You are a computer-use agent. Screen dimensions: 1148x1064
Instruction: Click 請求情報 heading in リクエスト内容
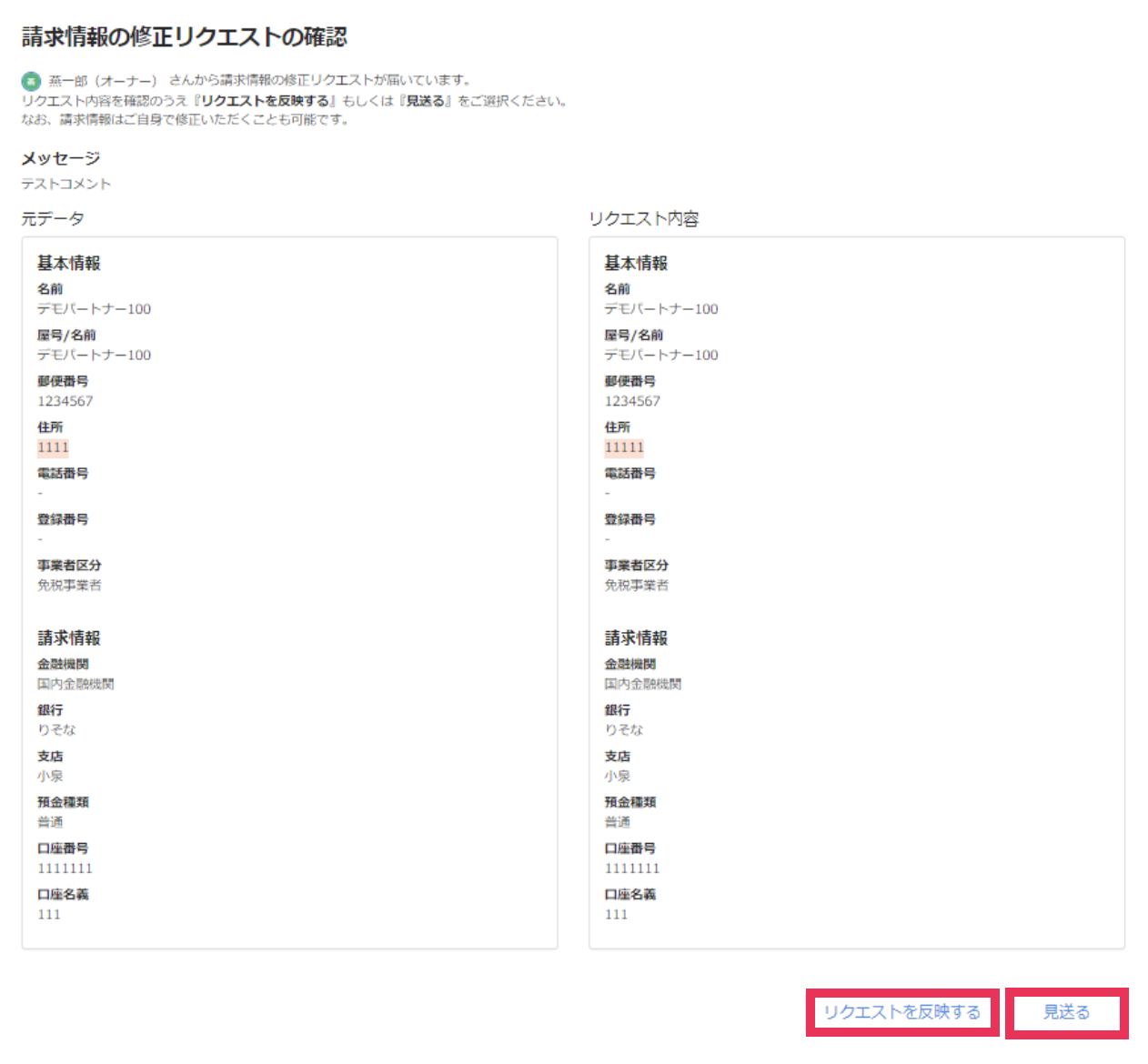click(x=637, y=638)
